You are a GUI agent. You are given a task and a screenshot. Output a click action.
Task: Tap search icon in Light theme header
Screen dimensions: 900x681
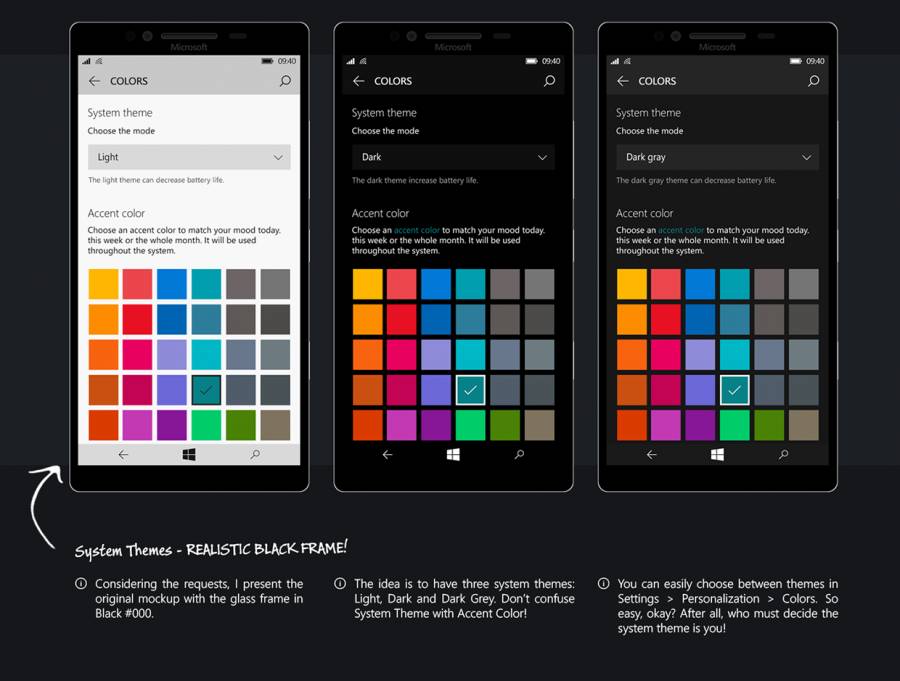click(285, 81)
